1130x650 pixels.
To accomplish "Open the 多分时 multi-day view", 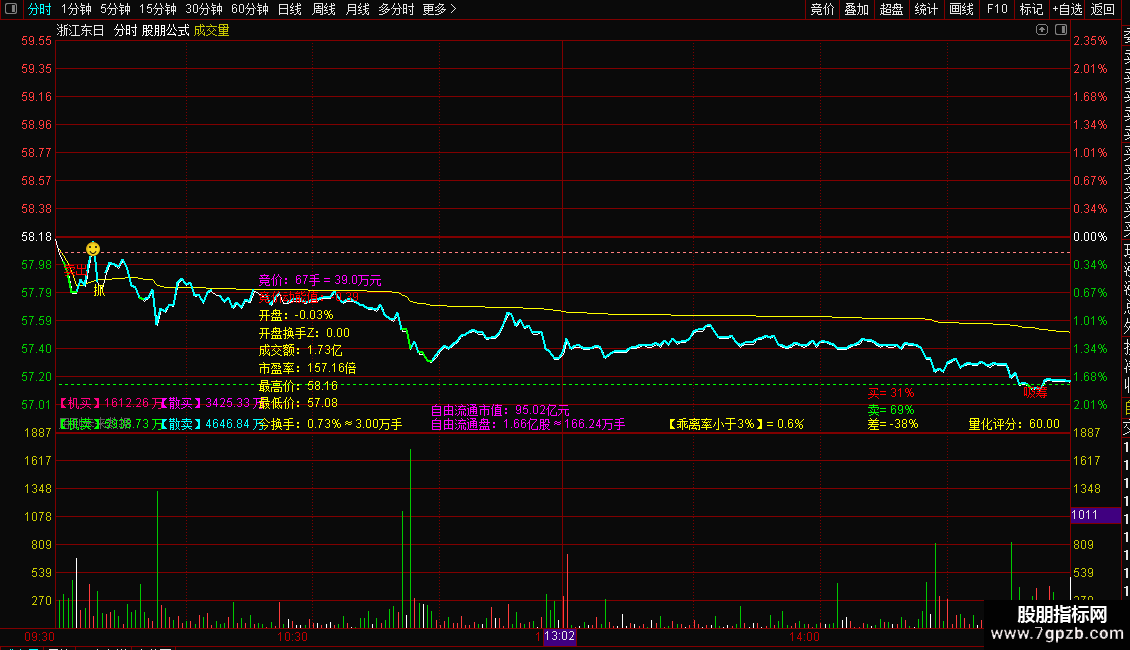I will pos(396,9).
